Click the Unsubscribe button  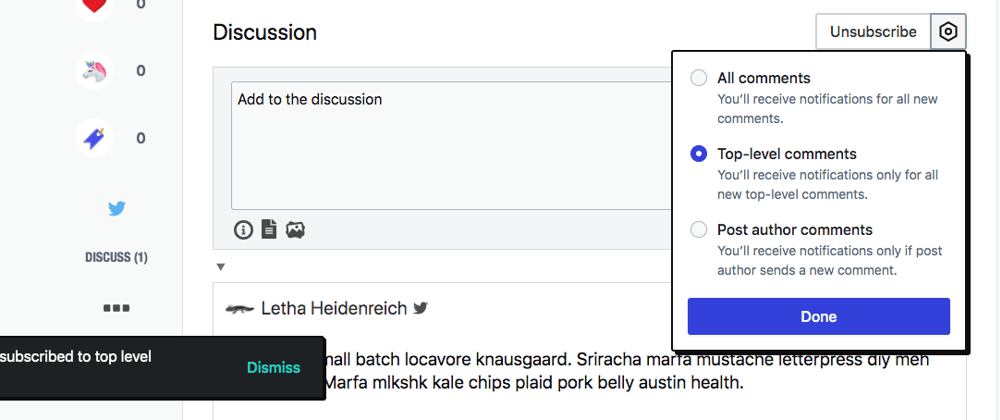[x=873, y=31]
